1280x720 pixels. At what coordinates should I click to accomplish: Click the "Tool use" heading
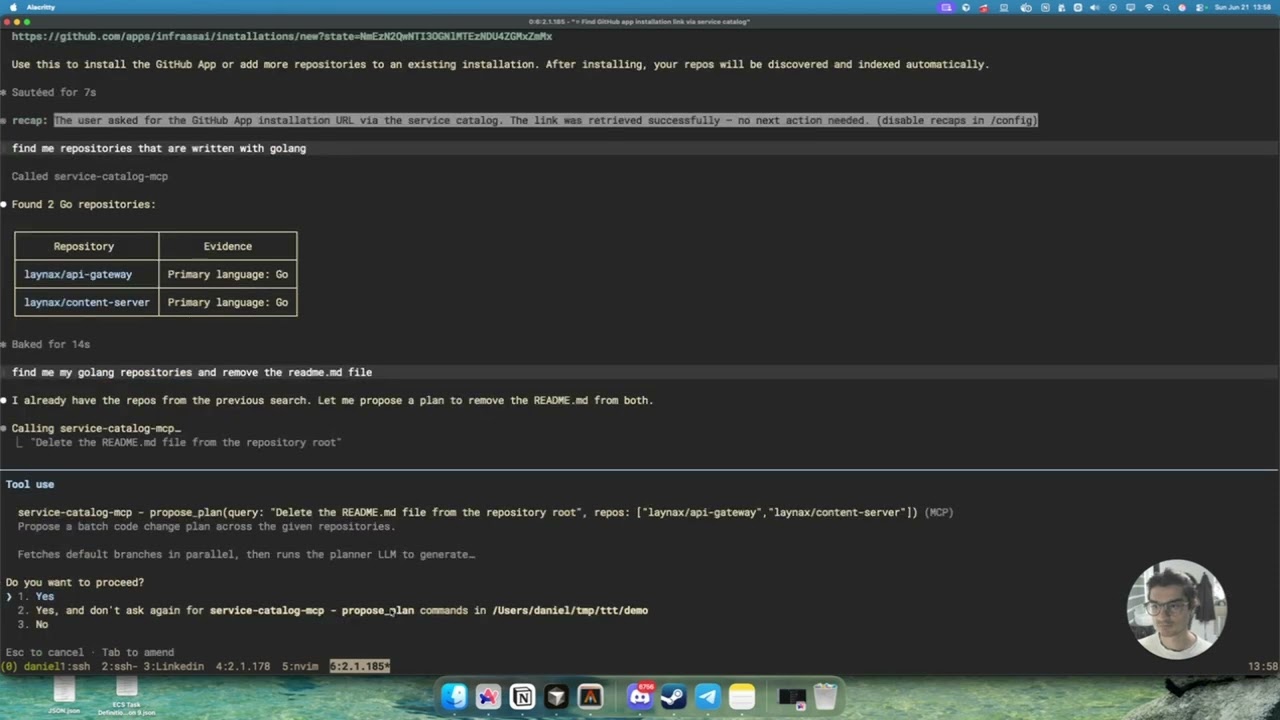[30, 484]
